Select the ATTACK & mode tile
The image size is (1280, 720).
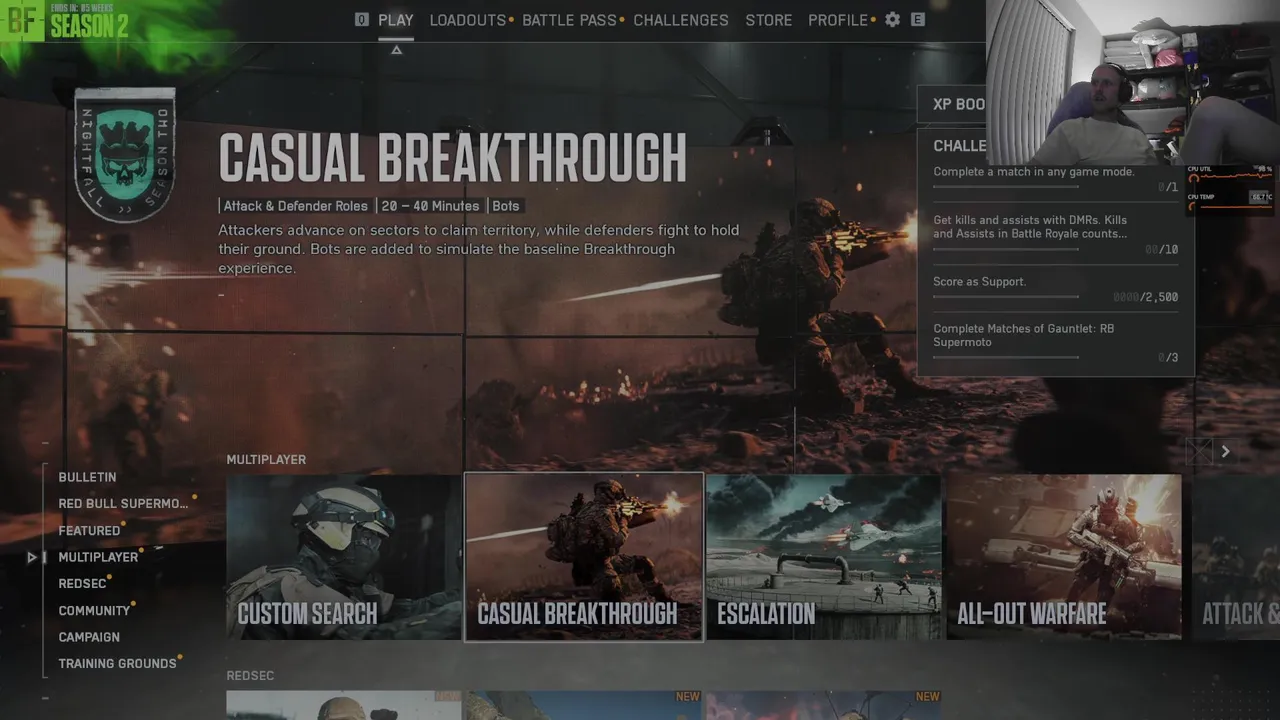pyautogui.click(x=1236, y=557)
